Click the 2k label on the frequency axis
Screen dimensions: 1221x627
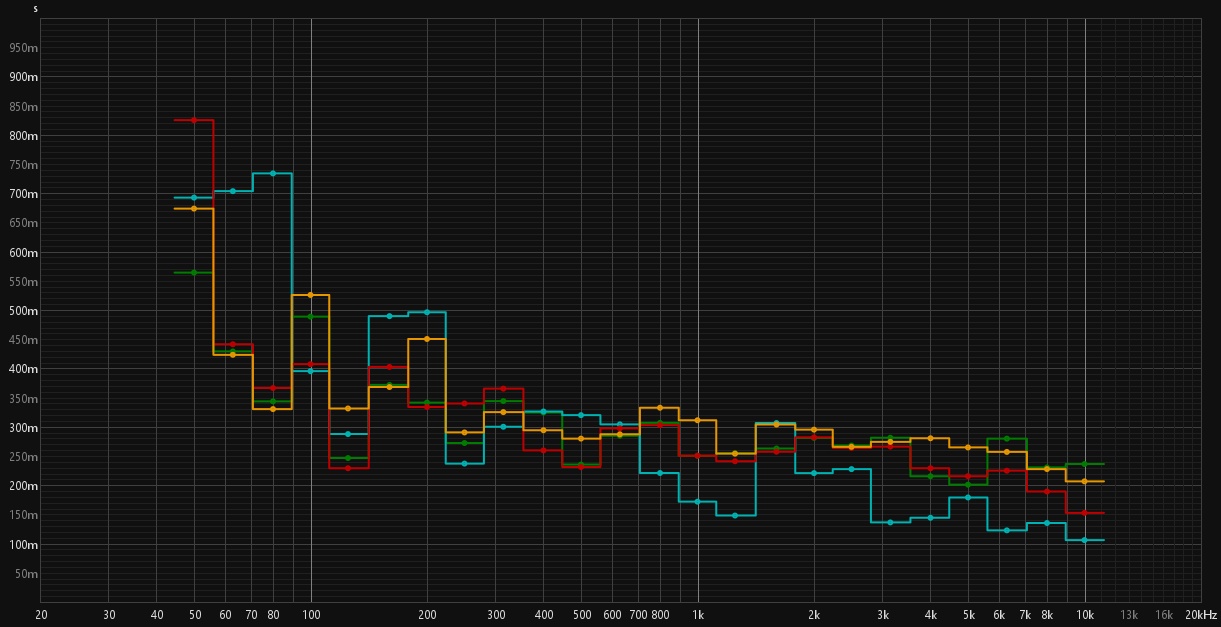tap(814, 614)
